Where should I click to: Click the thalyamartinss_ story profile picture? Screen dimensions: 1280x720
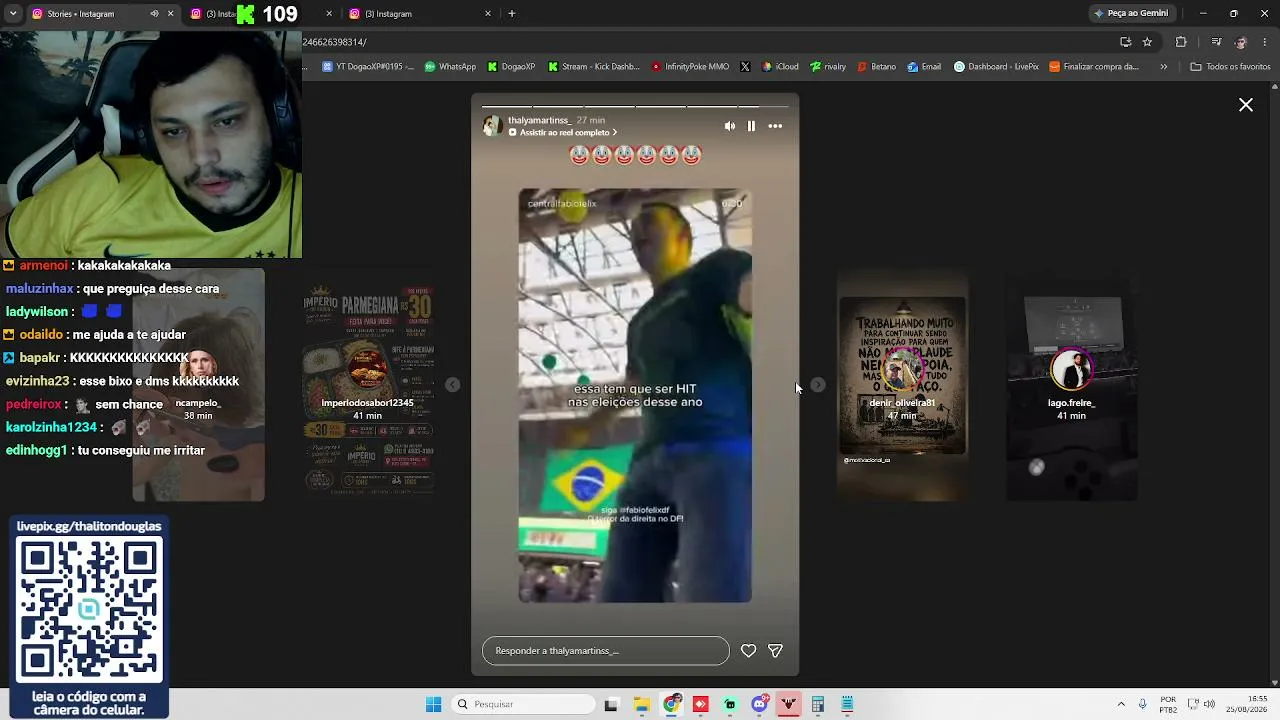click(492, 126)
